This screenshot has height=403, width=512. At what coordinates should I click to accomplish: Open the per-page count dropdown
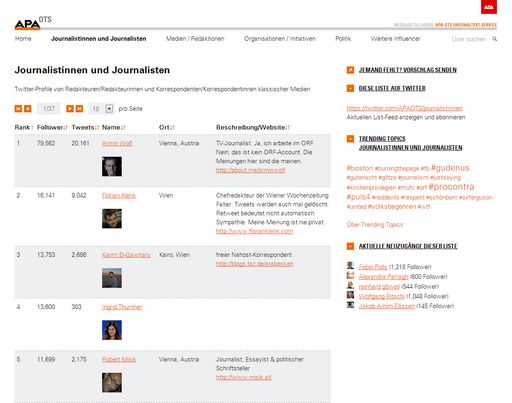tap(101, 109)
